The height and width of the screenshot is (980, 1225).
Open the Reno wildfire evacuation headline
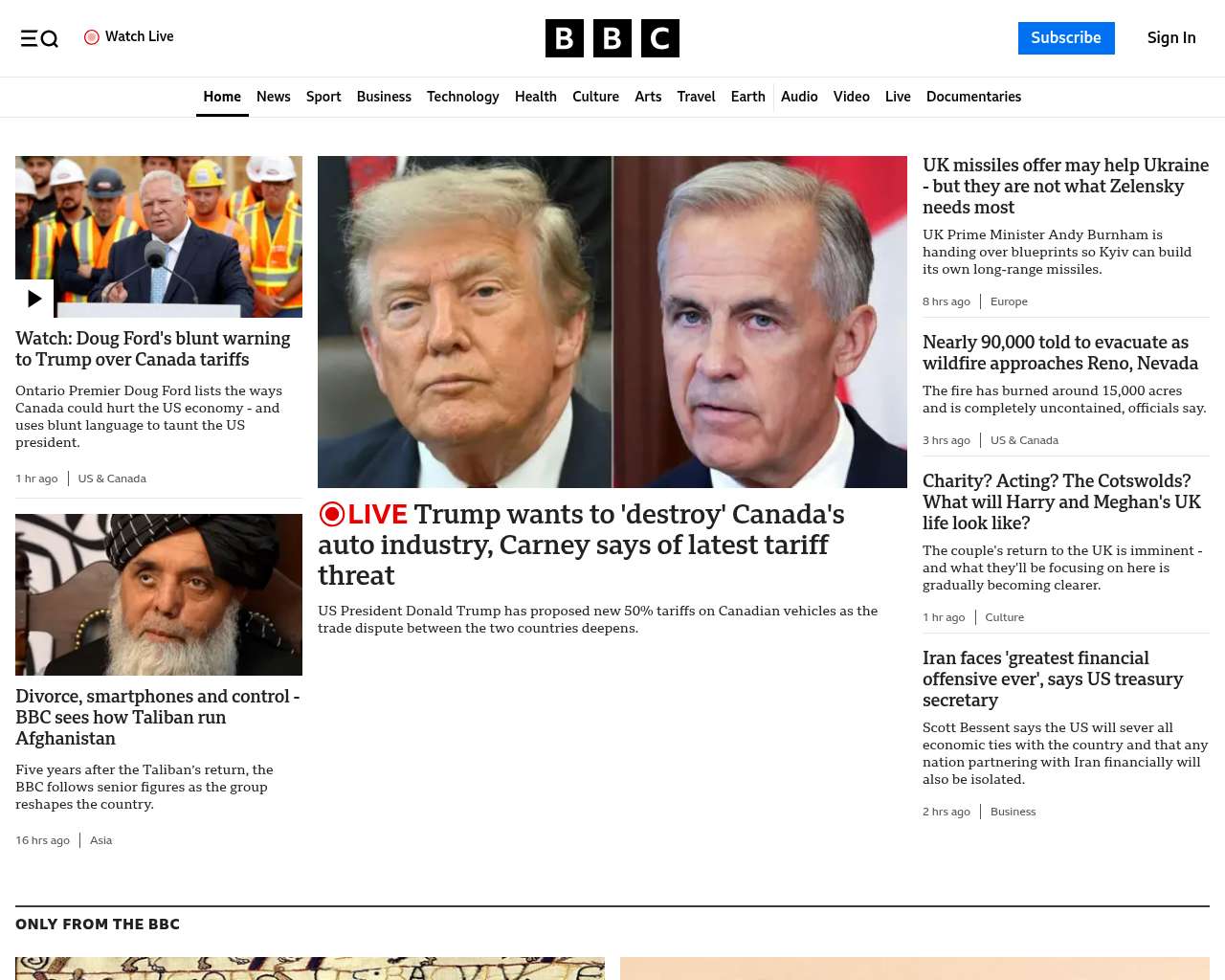(x=1060, y=353)
